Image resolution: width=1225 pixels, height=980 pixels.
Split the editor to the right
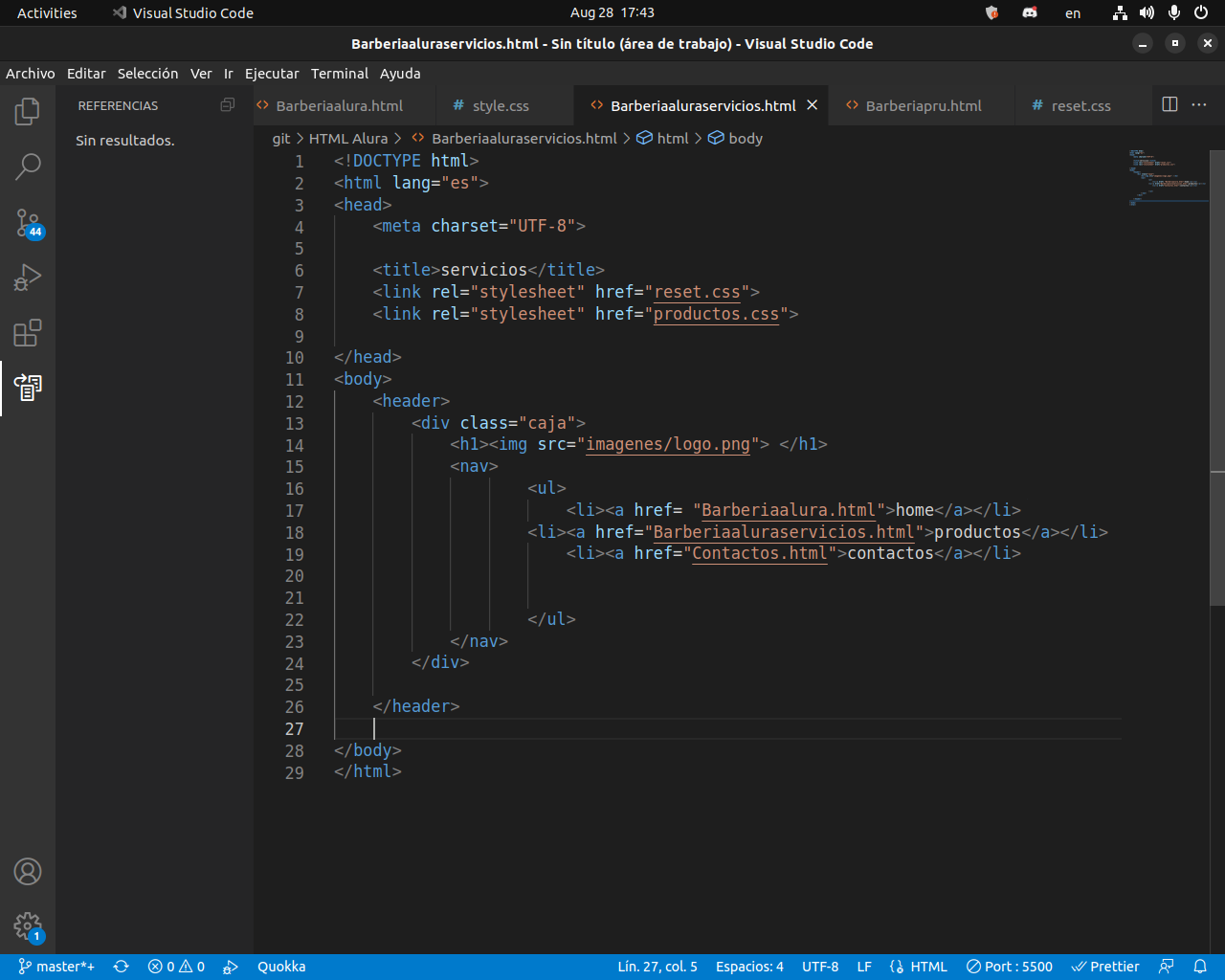[1169, 104]
